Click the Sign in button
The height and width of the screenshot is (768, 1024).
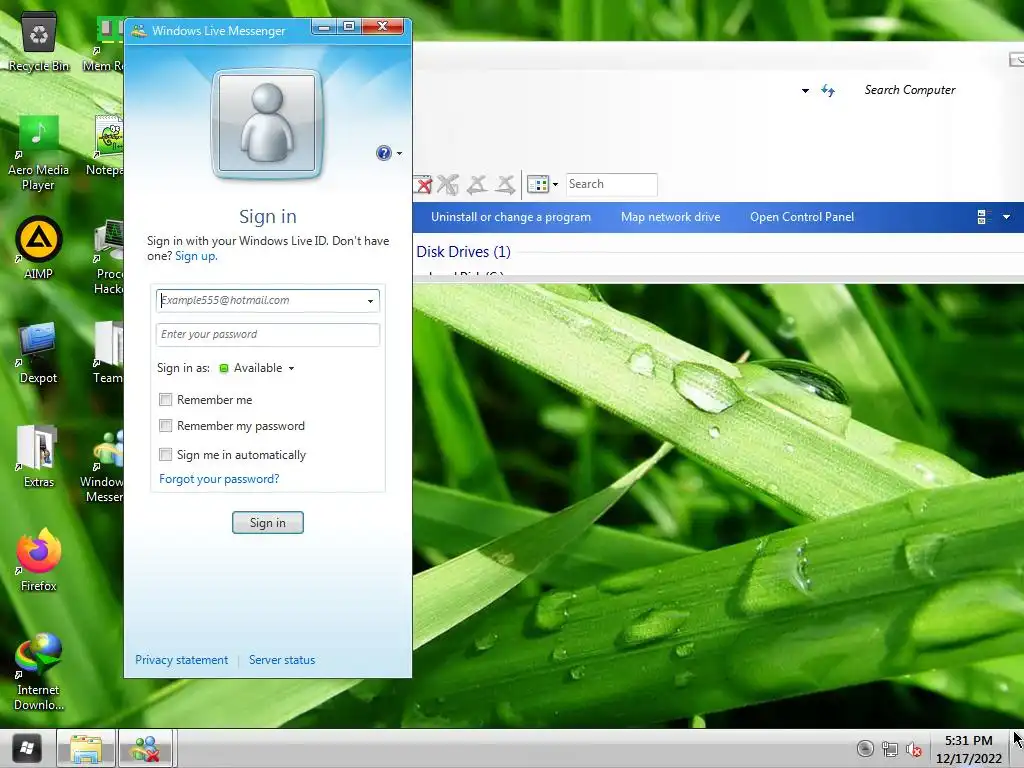pyautogui.click(x=268, y=522)
